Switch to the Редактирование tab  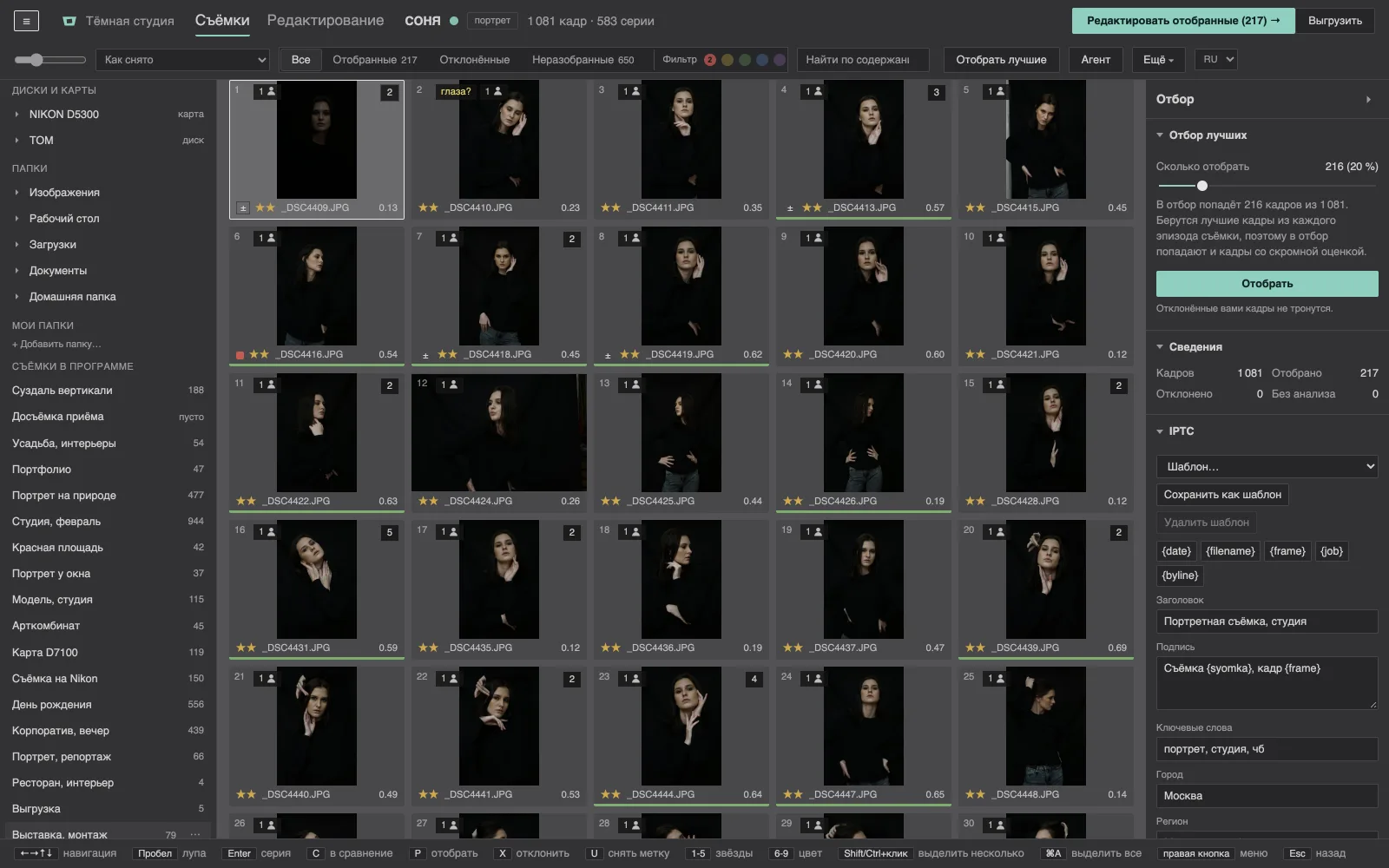click(x=326, y=21)
